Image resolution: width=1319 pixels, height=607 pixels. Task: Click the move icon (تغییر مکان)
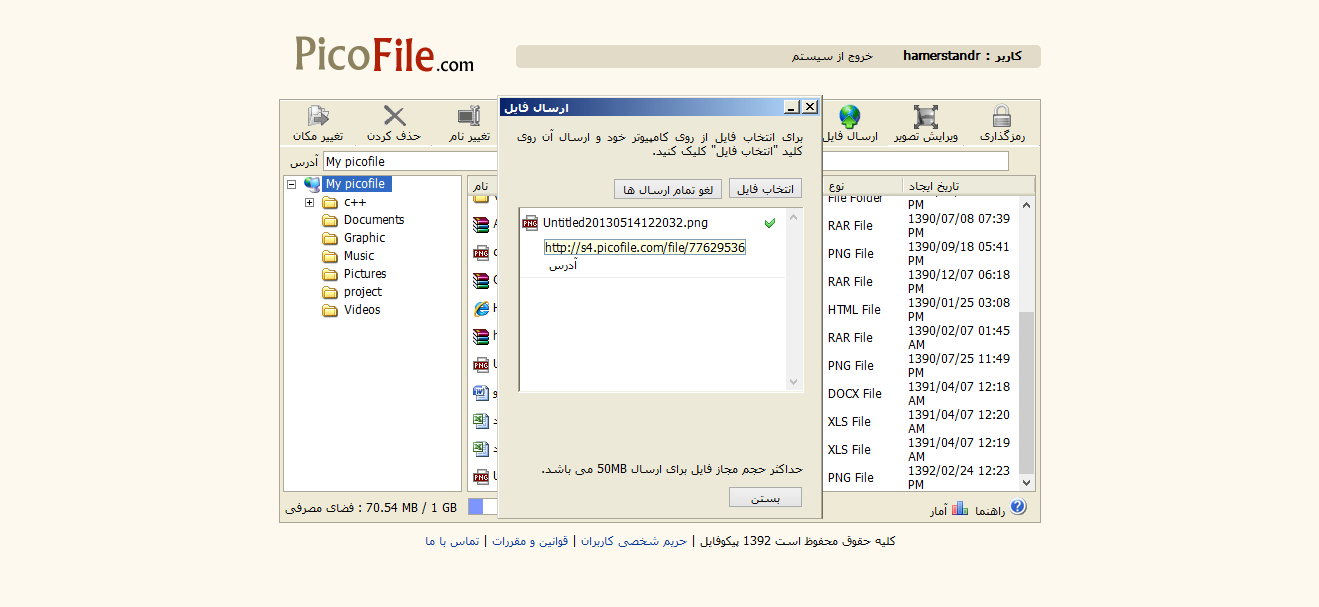[318, 117]
